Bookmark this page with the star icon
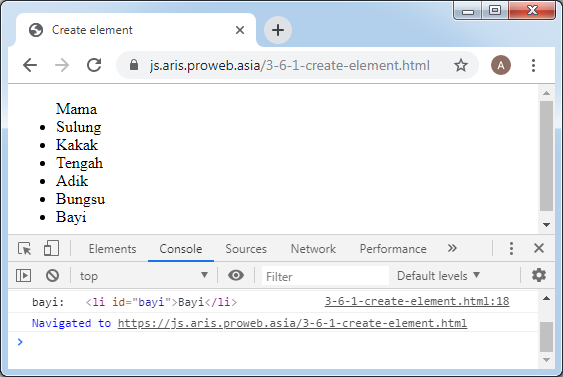563x377 pixels. click(x=461, y=65)
